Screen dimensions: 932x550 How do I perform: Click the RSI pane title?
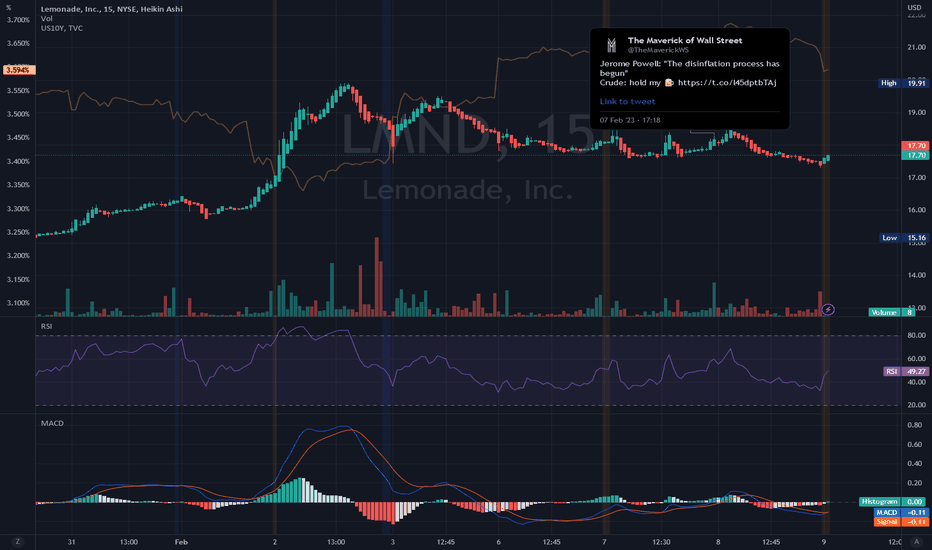tap(46, 326)
